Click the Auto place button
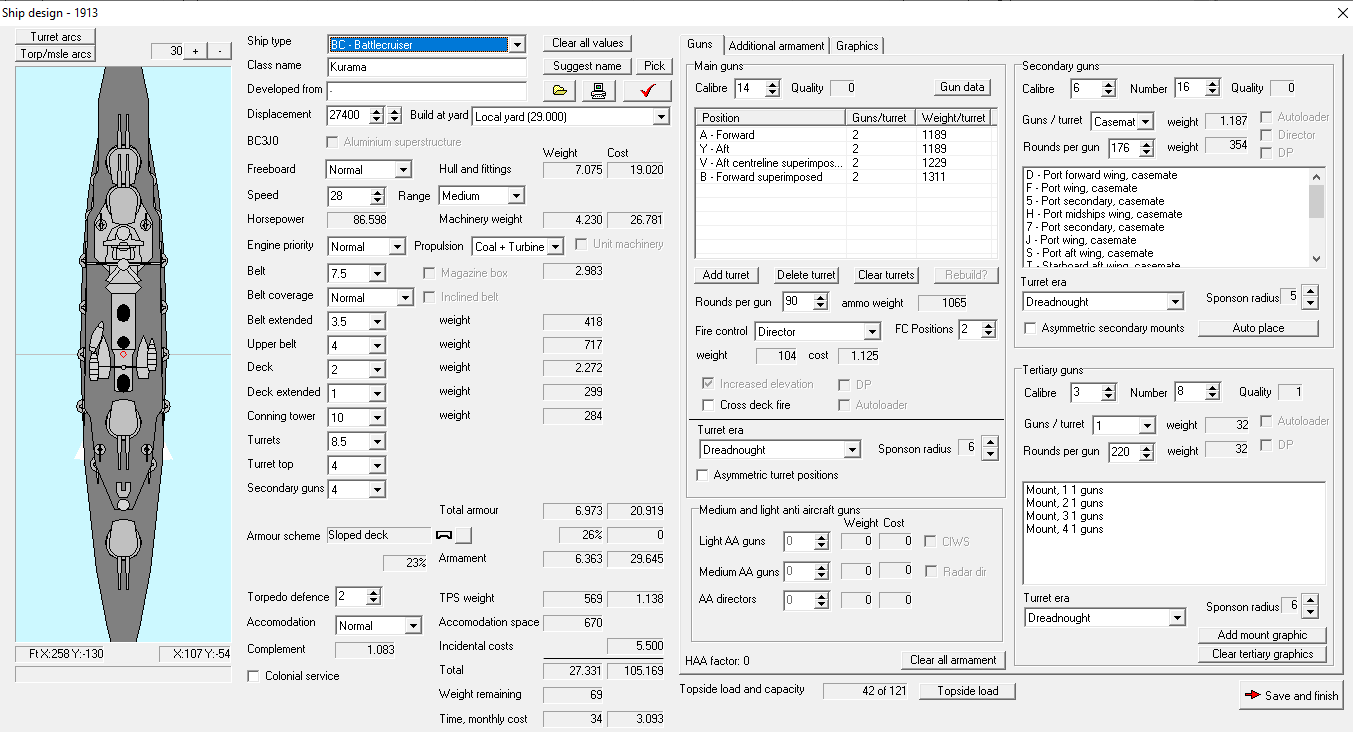The height and width of the screenshot is (732, 1353). (x=1258, y=328)
